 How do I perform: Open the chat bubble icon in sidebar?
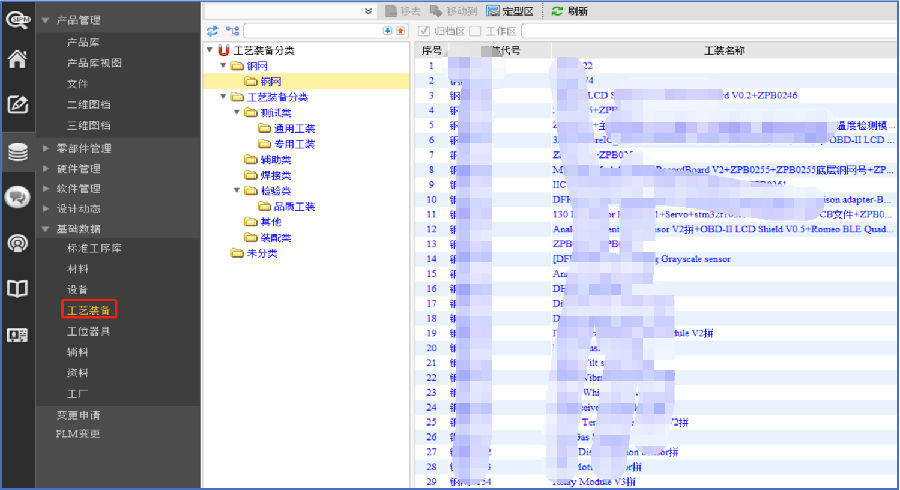(x=17, y=197)
